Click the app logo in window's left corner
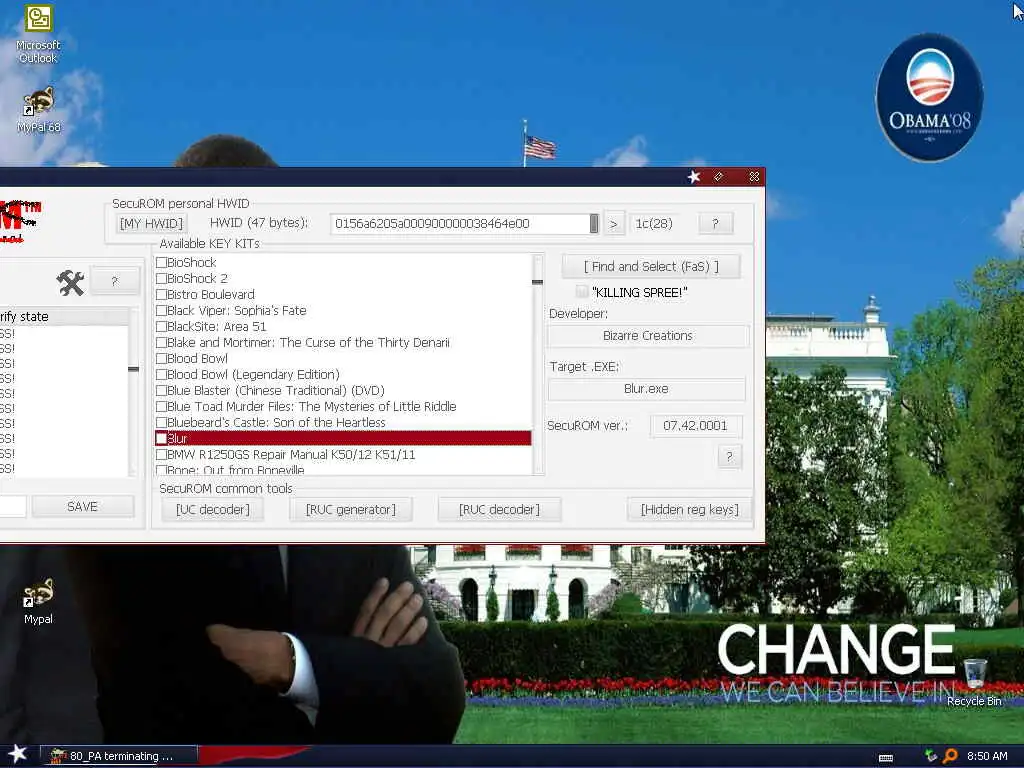Image resolution: width=1024 pixels, height=768 pixels. coord(20,221)
